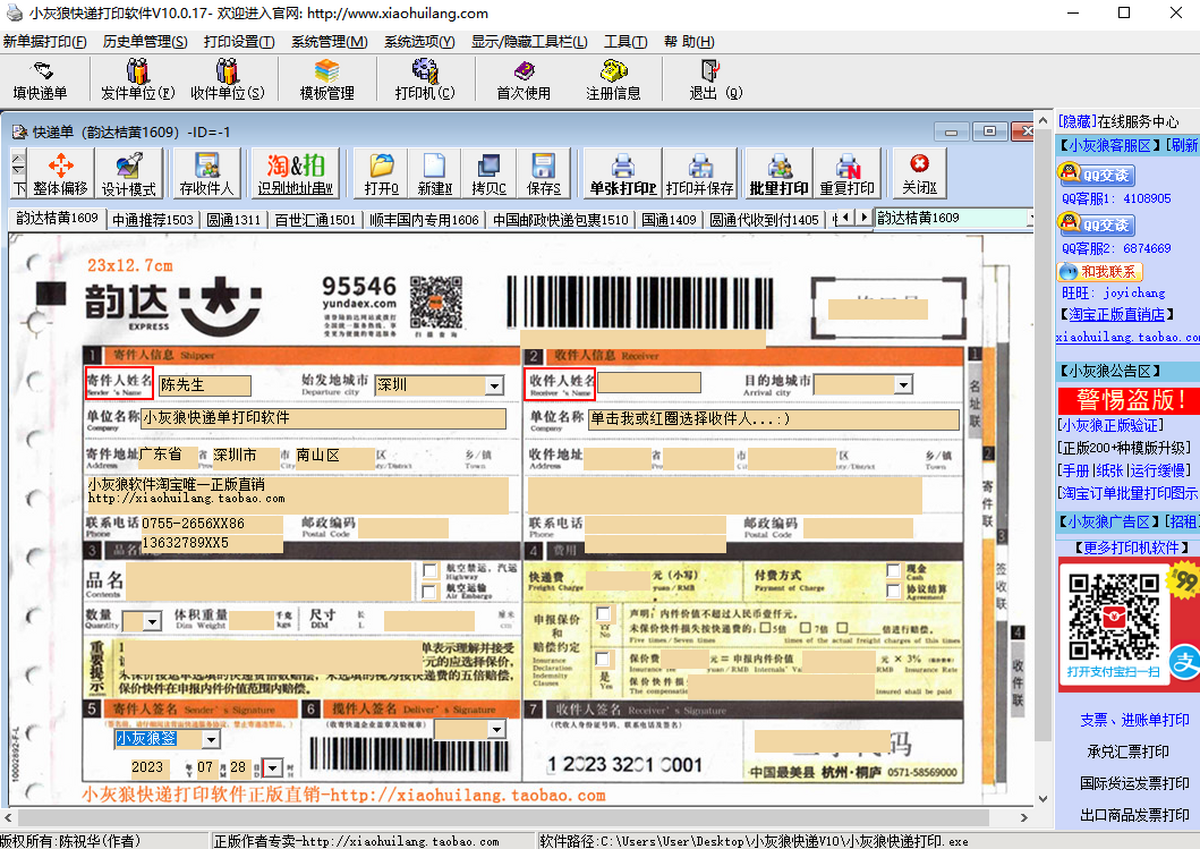Open the date picker dropdown arrow
Image resolution: width=1200 pixels, height=849 pixels.
273,768
